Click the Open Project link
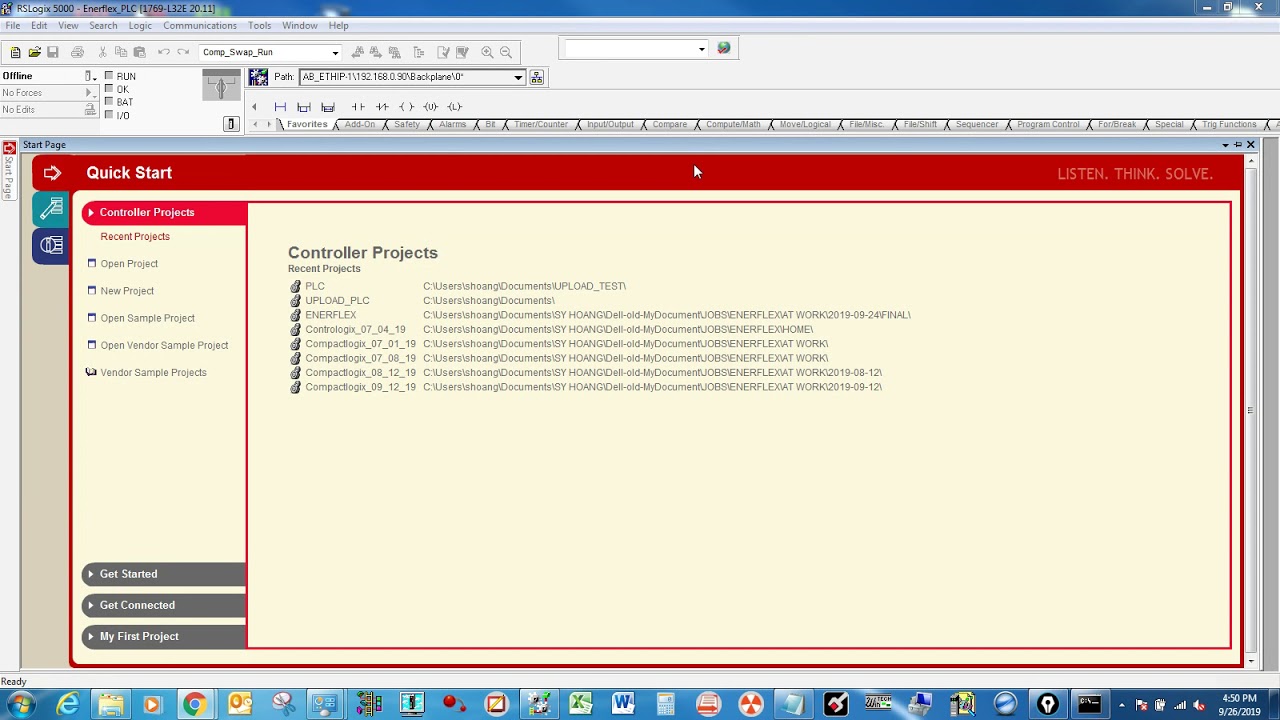The image size is (1280, 720). (x=129, y=264)
